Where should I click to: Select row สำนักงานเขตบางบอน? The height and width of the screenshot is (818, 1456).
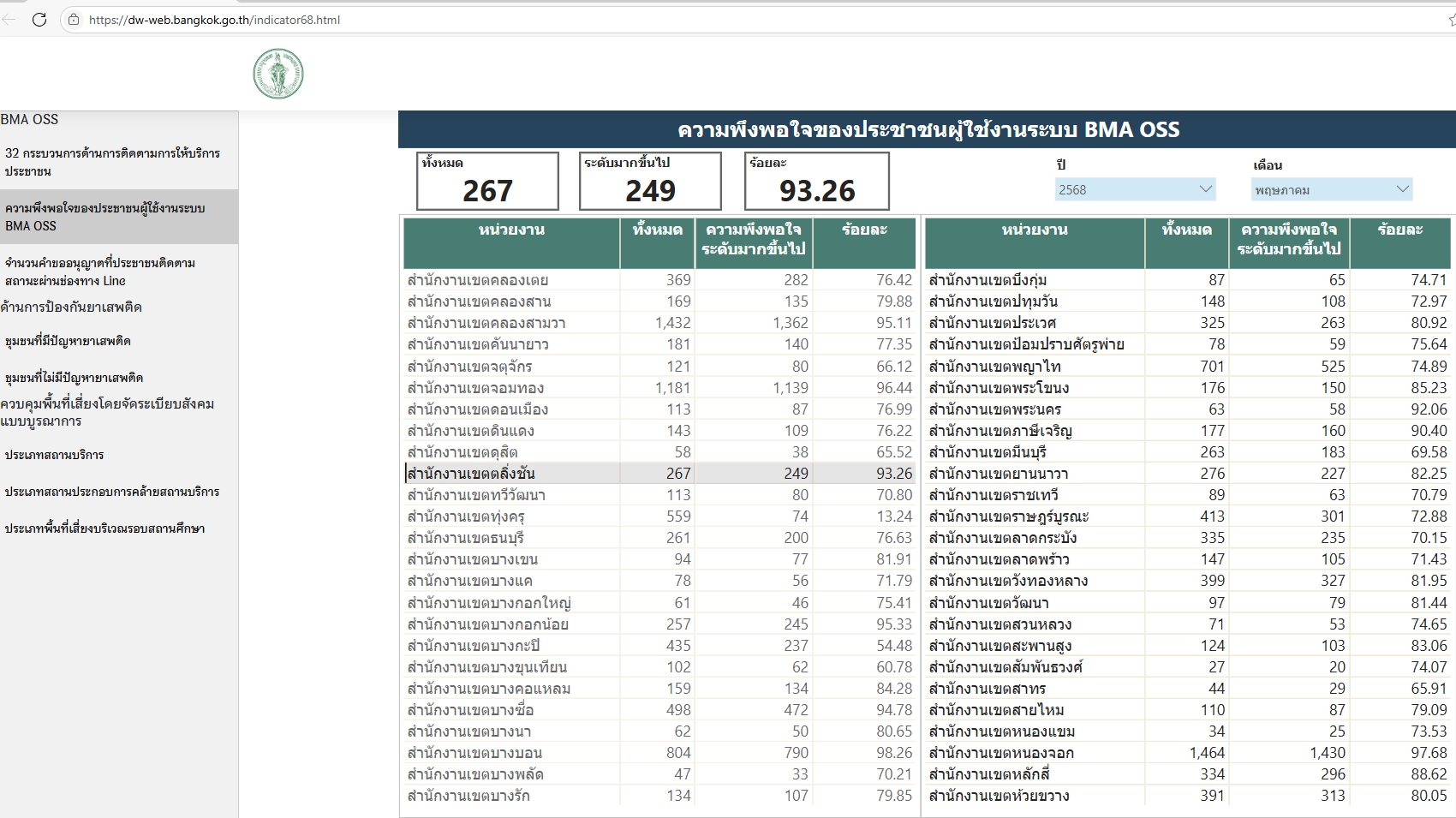click(x=659, y=753)
